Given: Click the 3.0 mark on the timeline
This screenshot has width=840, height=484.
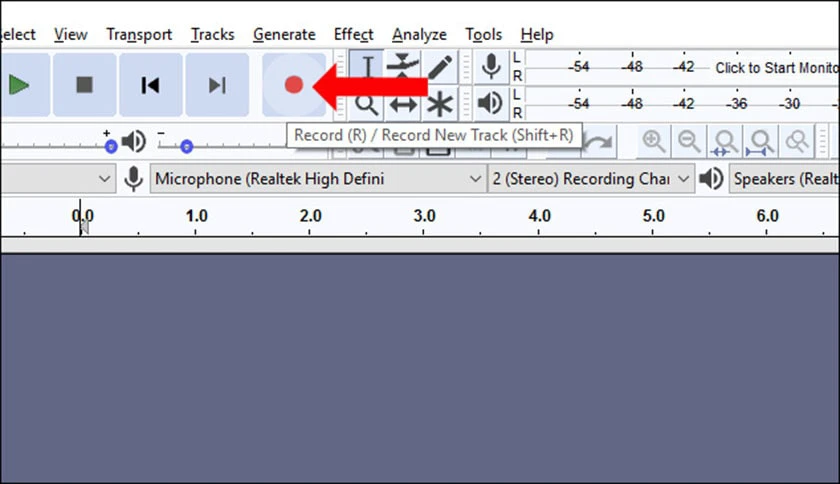Looking at the screenshot, I should coord(424,216).
